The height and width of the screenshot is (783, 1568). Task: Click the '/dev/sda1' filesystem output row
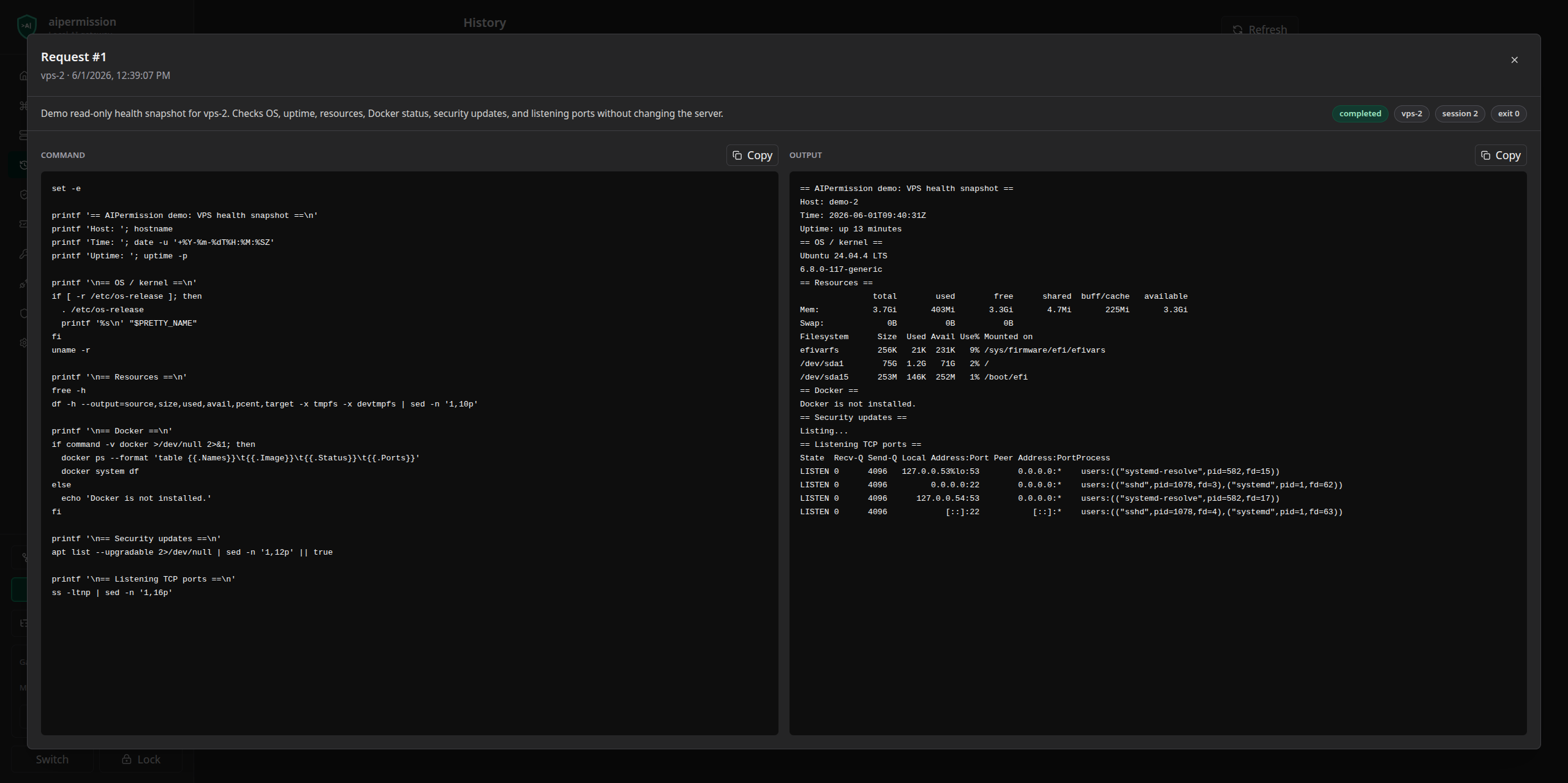pos(894,364)
